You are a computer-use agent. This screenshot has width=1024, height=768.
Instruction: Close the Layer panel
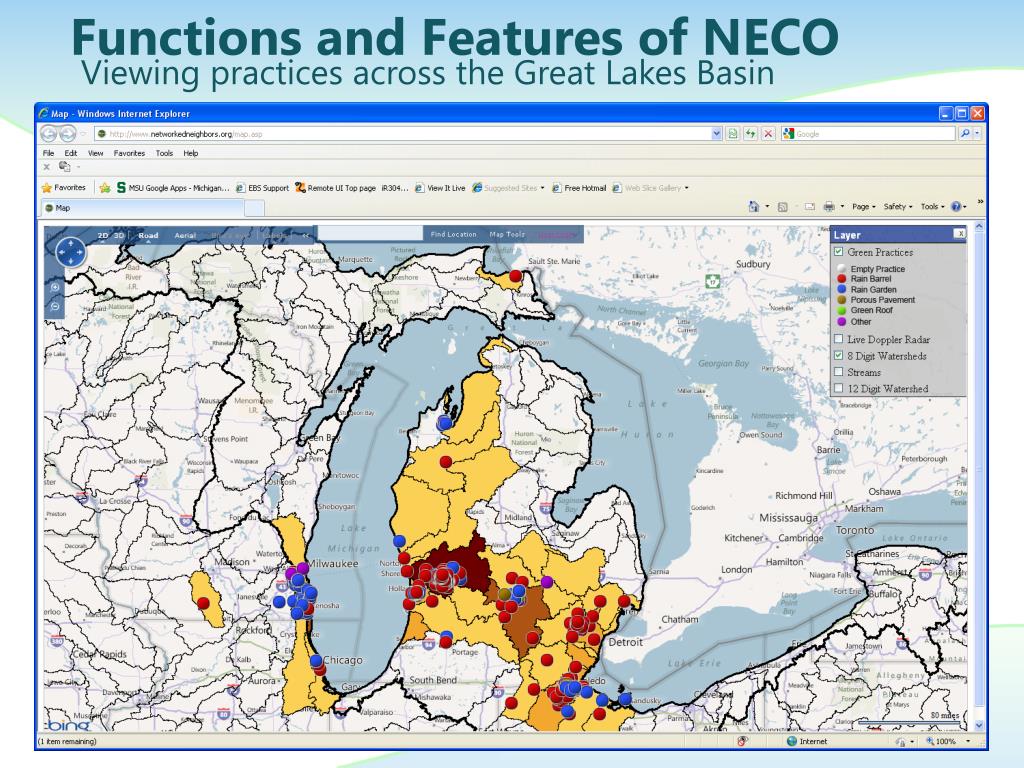tap(959, 233)
